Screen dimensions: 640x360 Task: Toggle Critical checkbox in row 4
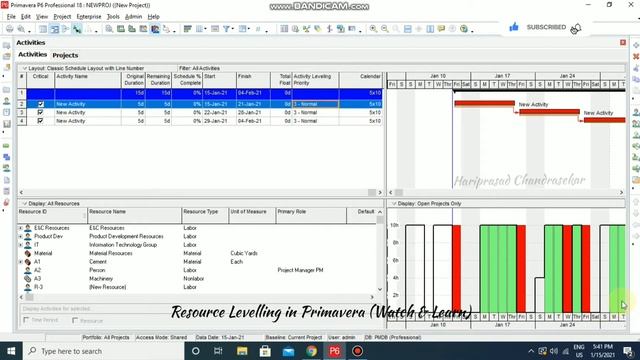click(x=40, y=121)
